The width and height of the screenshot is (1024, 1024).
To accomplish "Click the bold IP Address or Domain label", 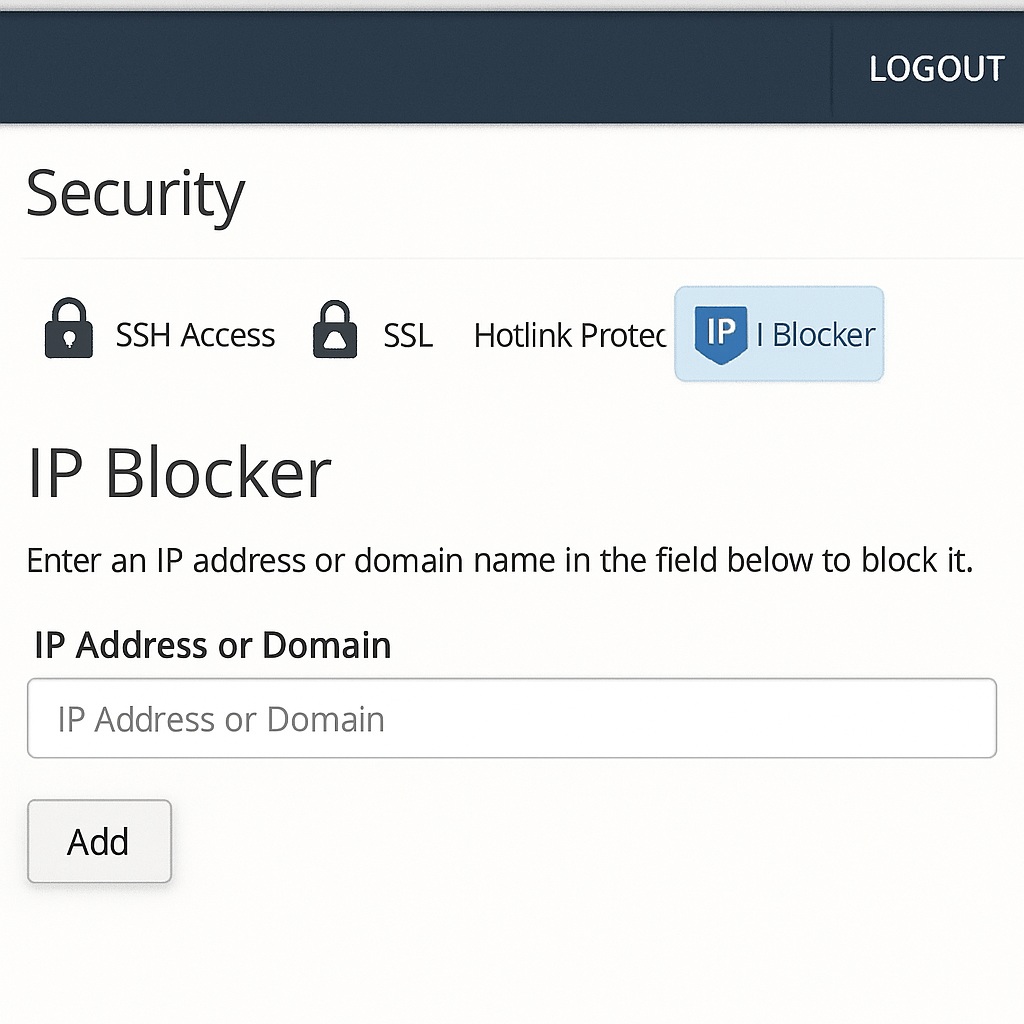I will click(212, 645).
